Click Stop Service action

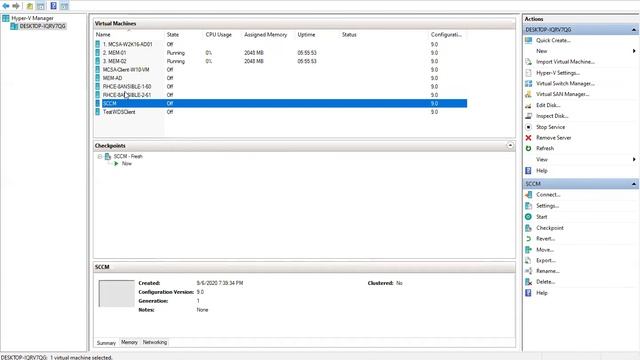[550, 127]
